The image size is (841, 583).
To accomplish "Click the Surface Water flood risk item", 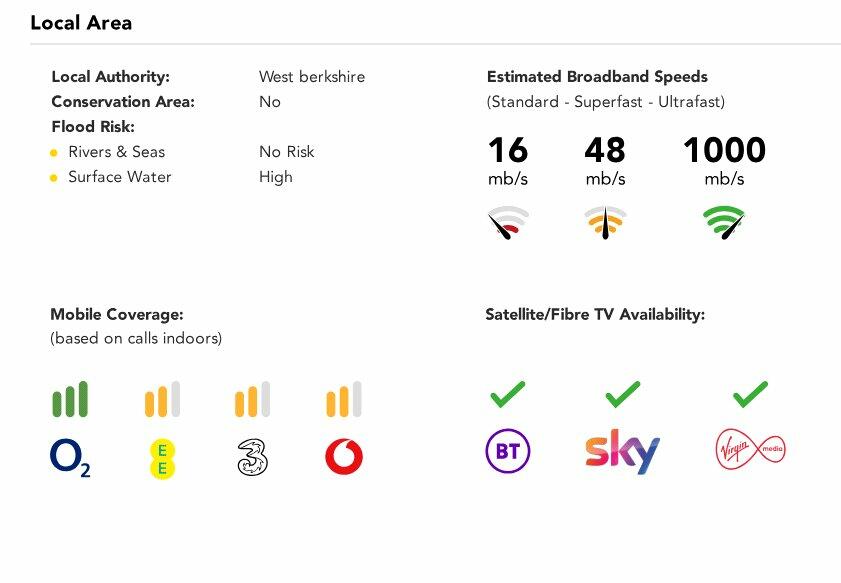I will click(x=119, y=177).
